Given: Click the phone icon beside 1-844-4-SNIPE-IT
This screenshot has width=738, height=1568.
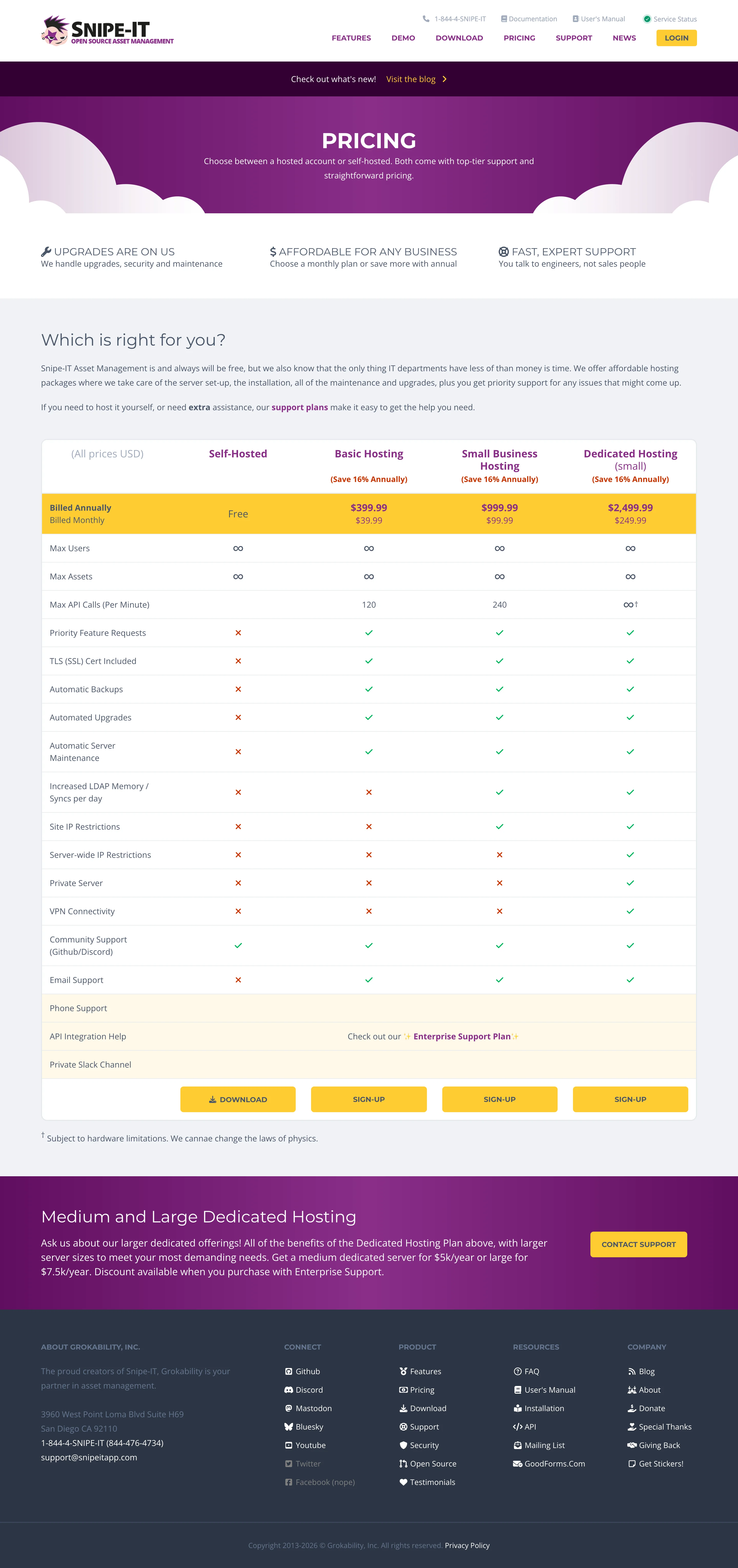Looking at the screenshot, I should (x=426, y=19).
